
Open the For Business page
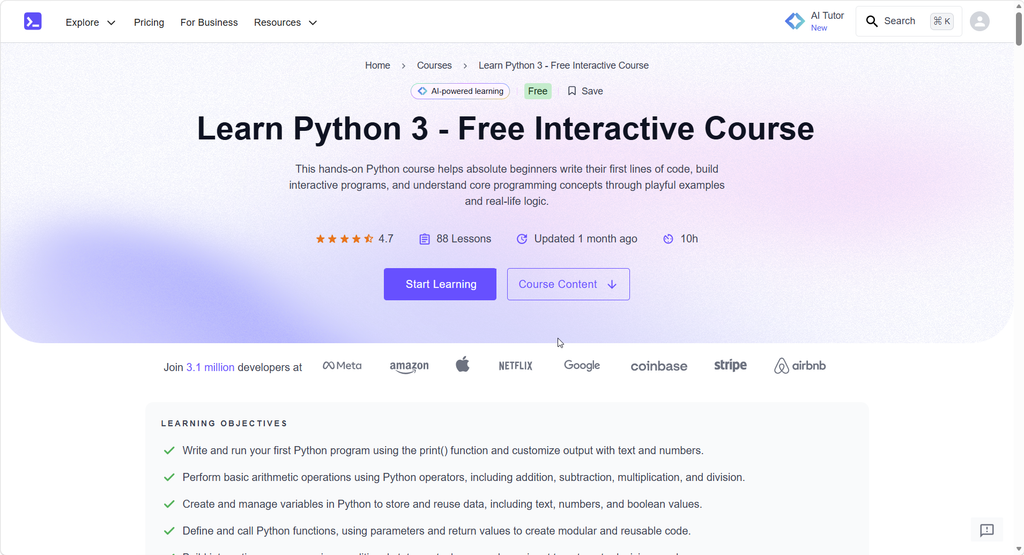(209, 22)
